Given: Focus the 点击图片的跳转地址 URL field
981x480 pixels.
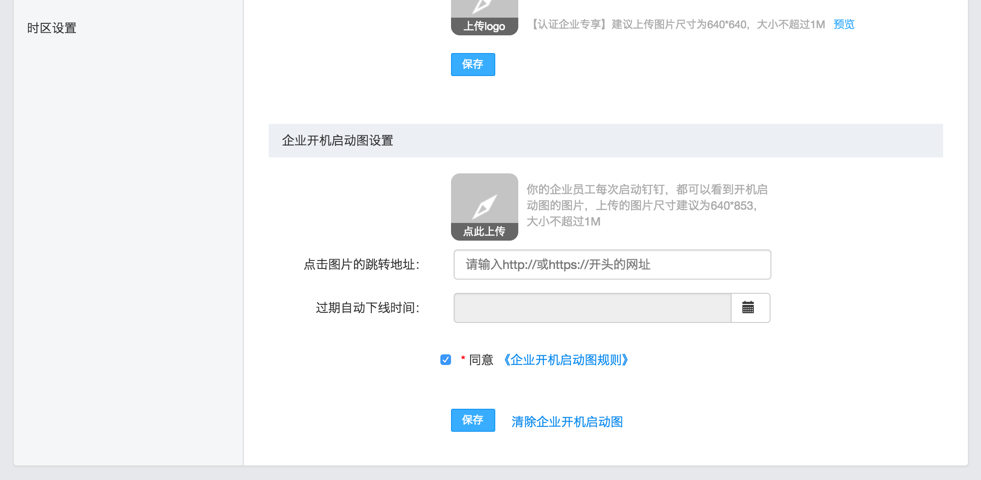Looking at the screenshot, I should pos(612,265).
